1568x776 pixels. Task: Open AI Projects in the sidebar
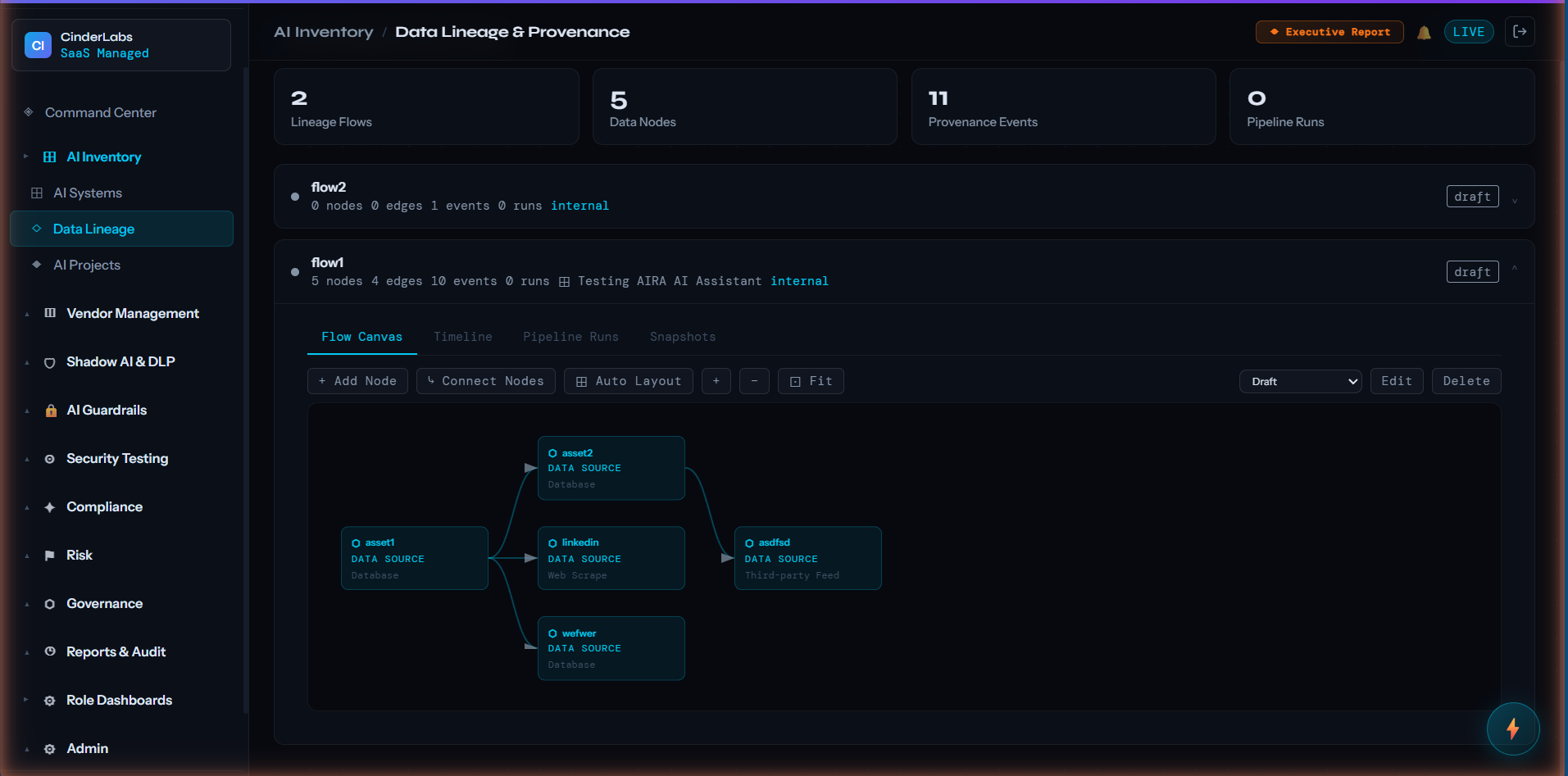click(x=121, y=265)
